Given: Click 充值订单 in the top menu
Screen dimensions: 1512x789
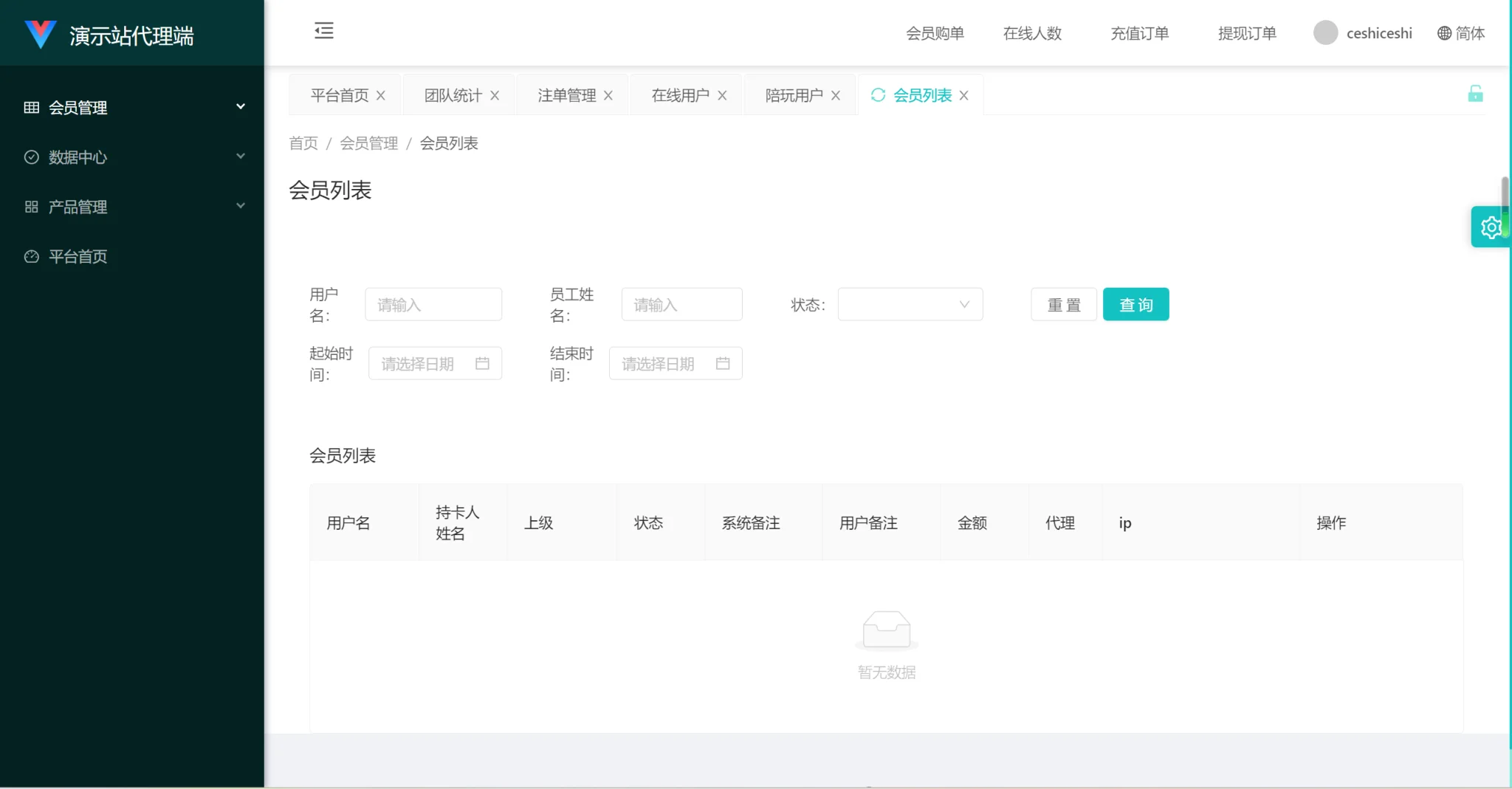Looking at the screenshot, I should (1138, 33).
